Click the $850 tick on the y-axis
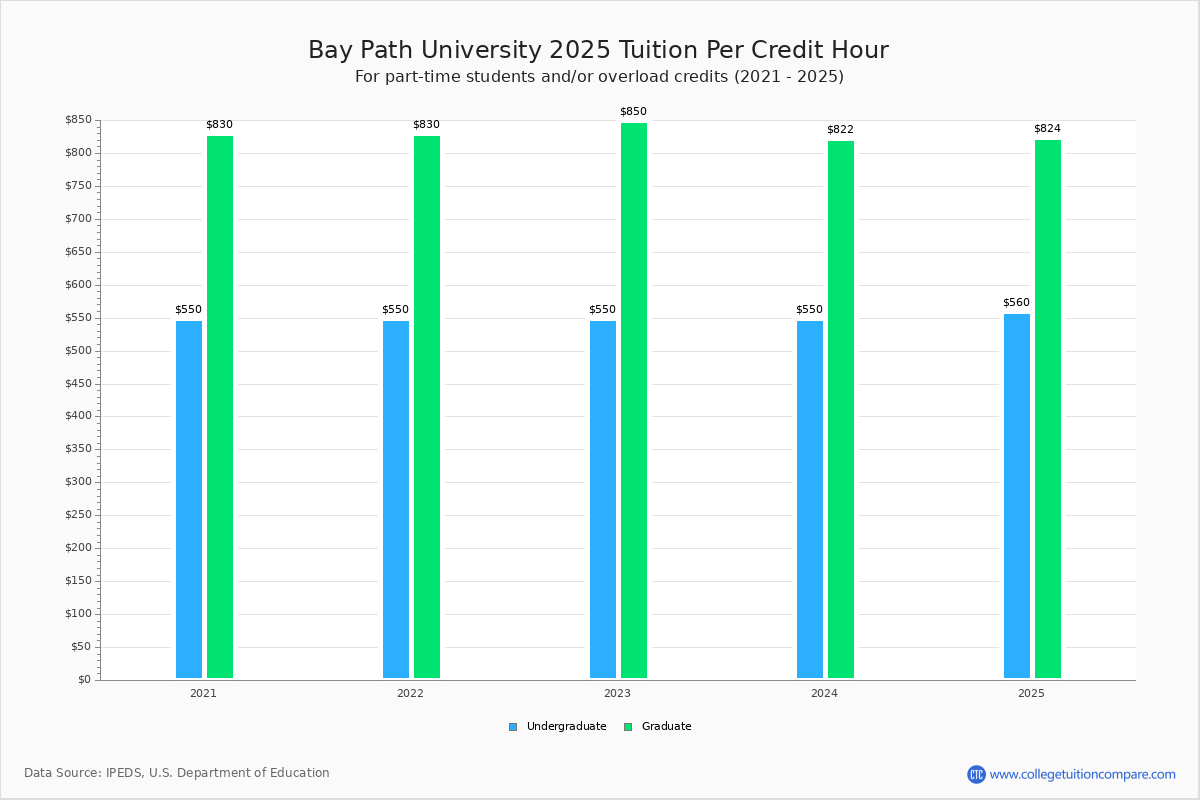Screen dimensions: 1200x800 click(79, 118)
